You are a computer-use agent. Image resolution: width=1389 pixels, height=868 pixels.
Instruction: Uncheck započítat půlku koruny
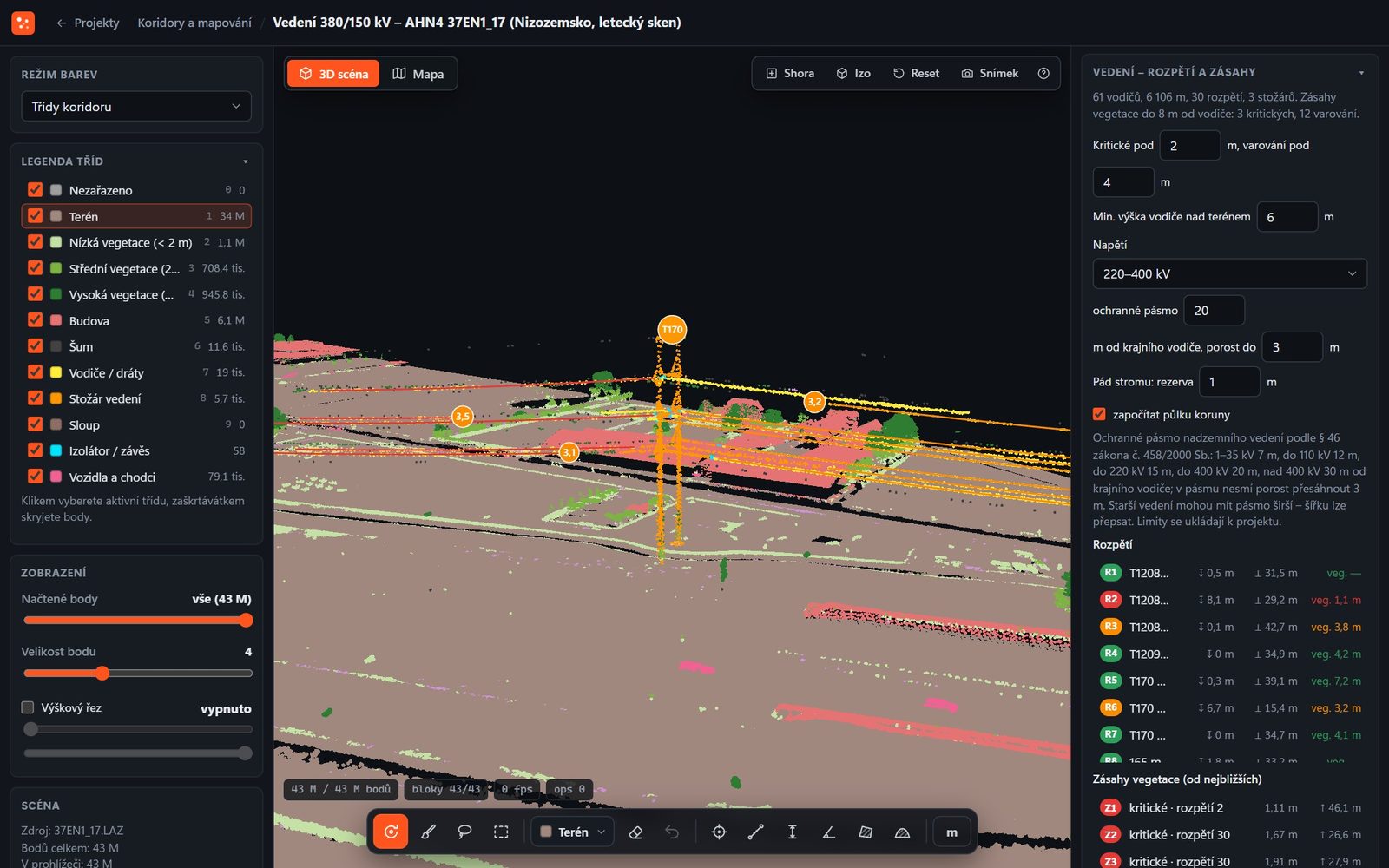point(1099,414)
